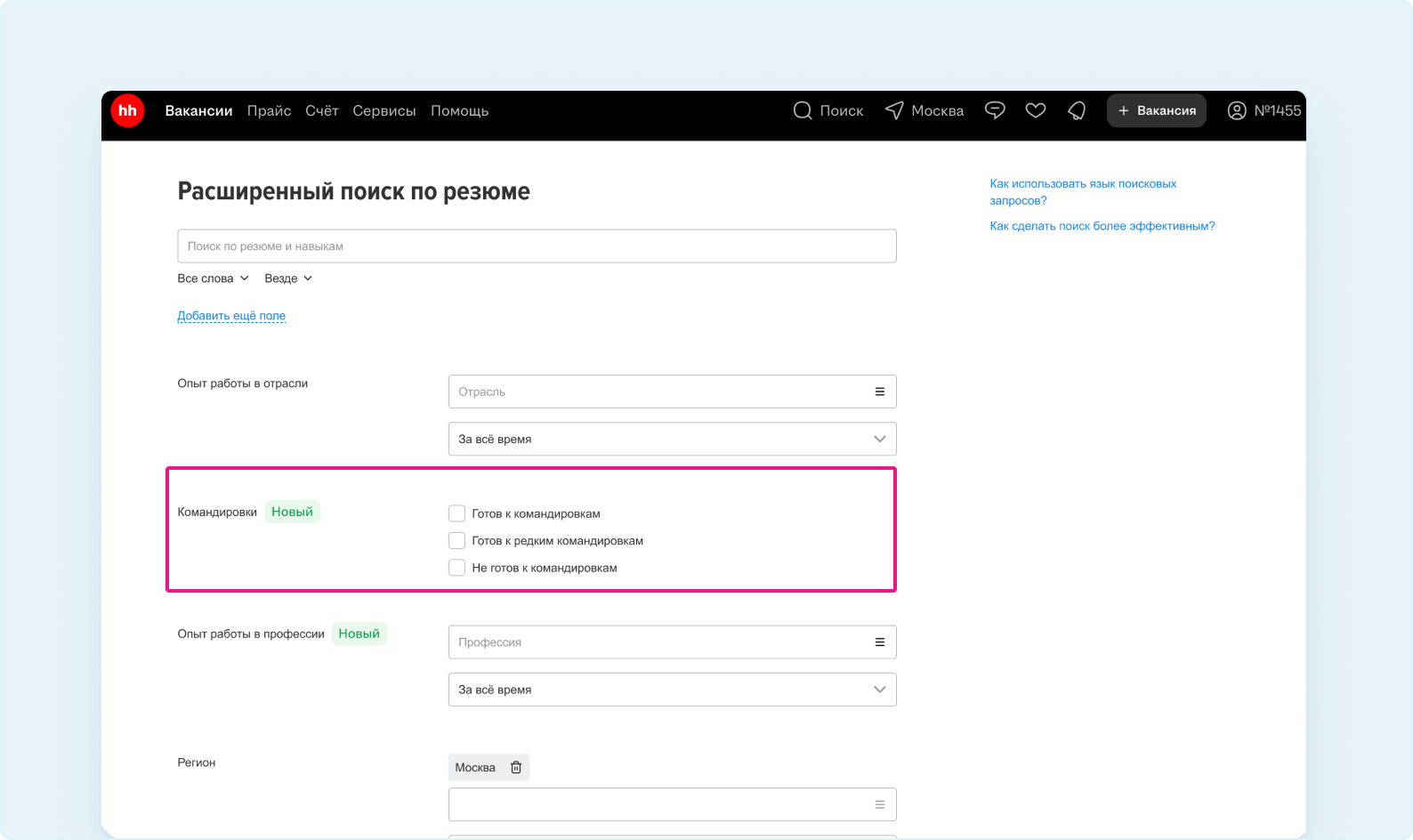Go to the Прайс menu item
This screenshot has height=840, width=1413.
269,110
